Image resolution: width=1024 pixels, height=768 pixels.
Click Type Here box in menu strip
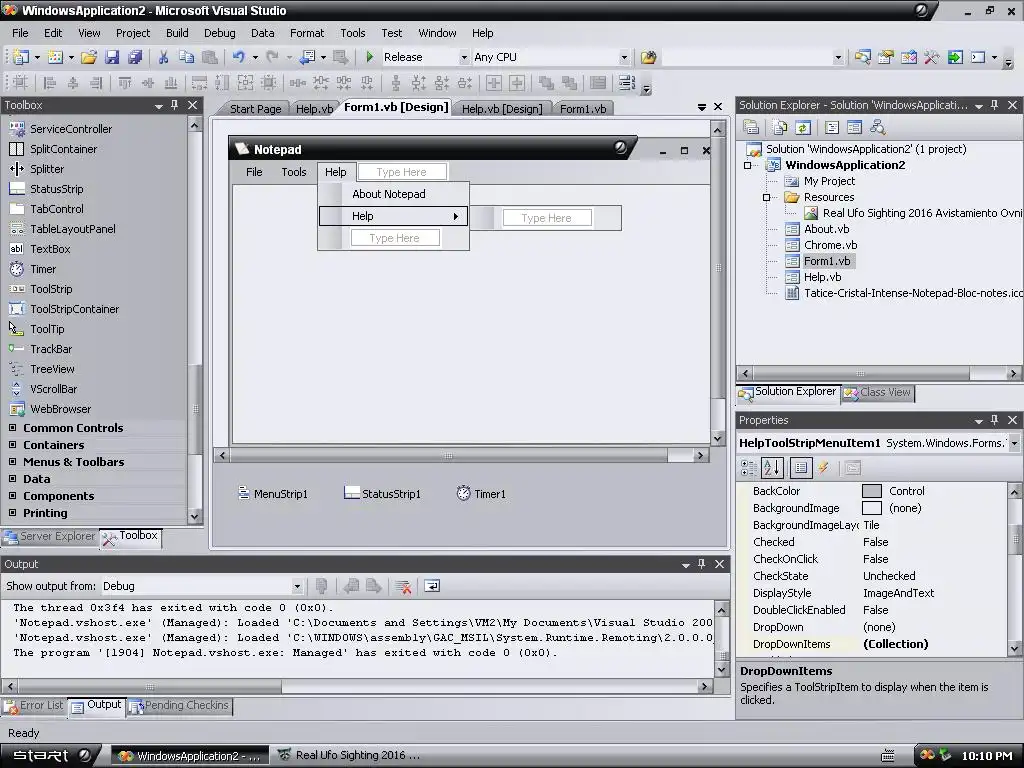(402, 172)
